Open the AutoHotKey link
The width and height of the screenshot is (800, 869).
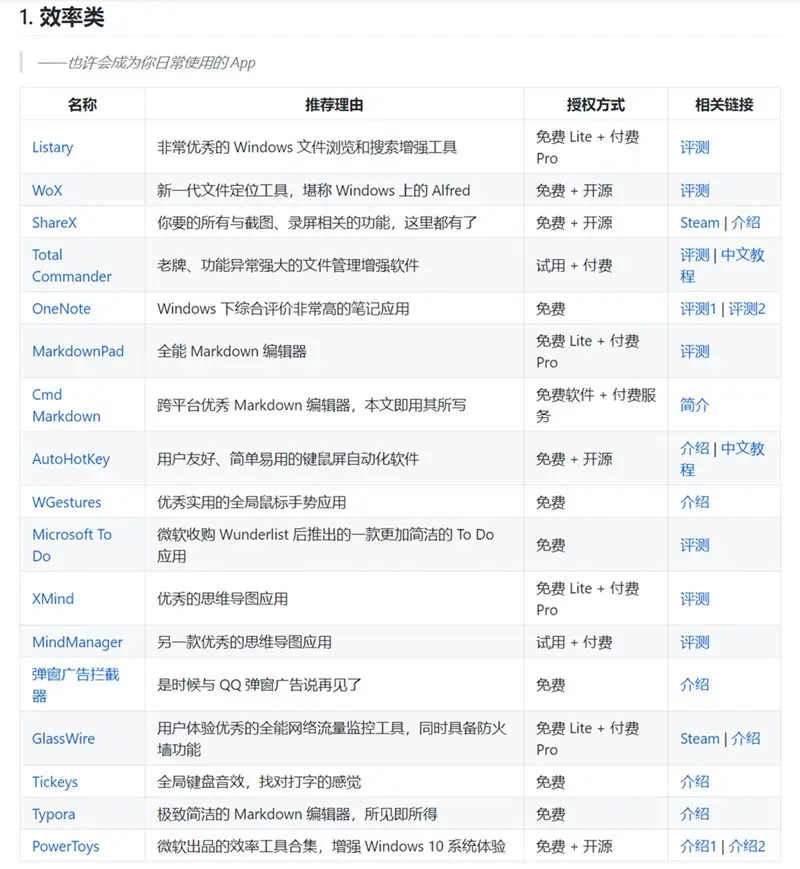[71, 459]
